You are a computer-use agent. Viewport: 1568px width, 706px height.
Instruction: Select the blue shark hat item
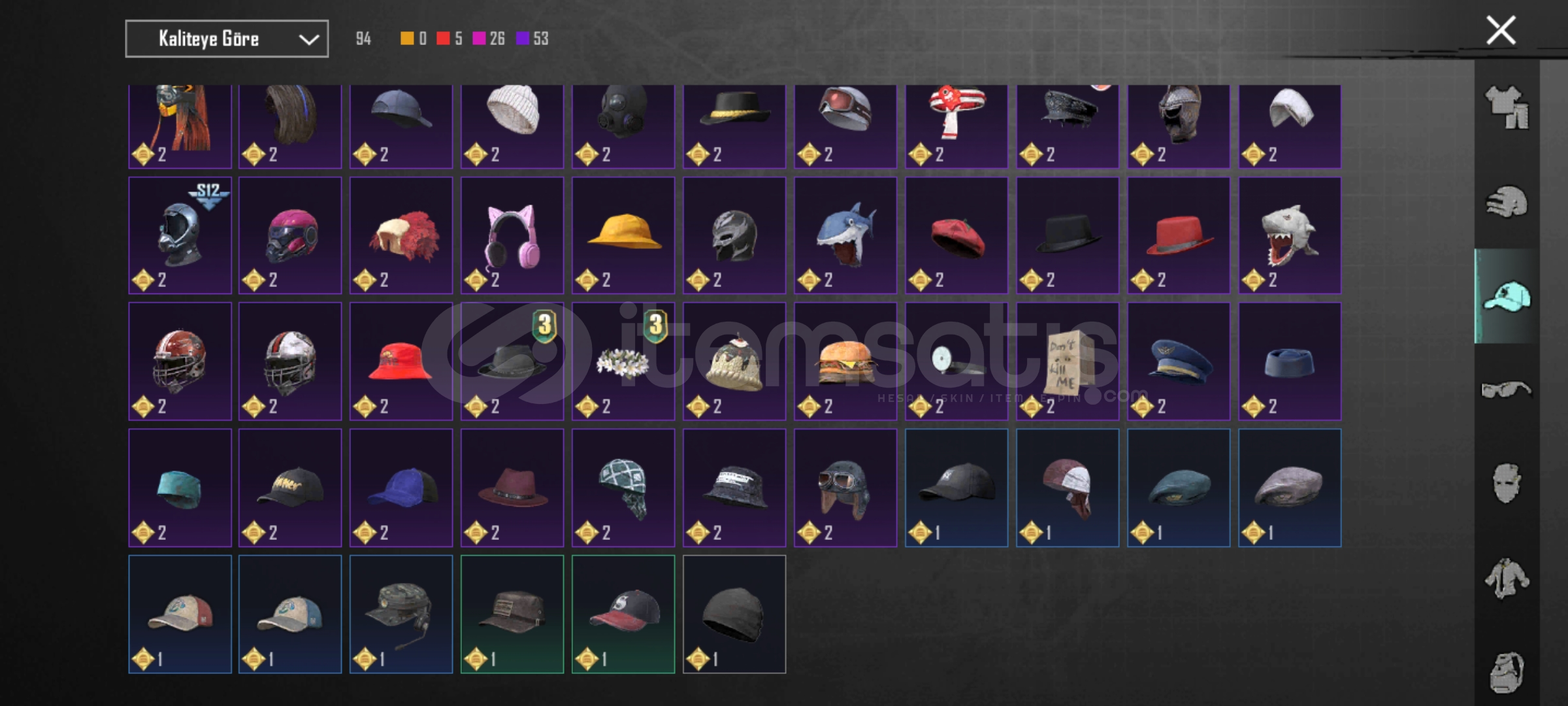pos(845,235)
